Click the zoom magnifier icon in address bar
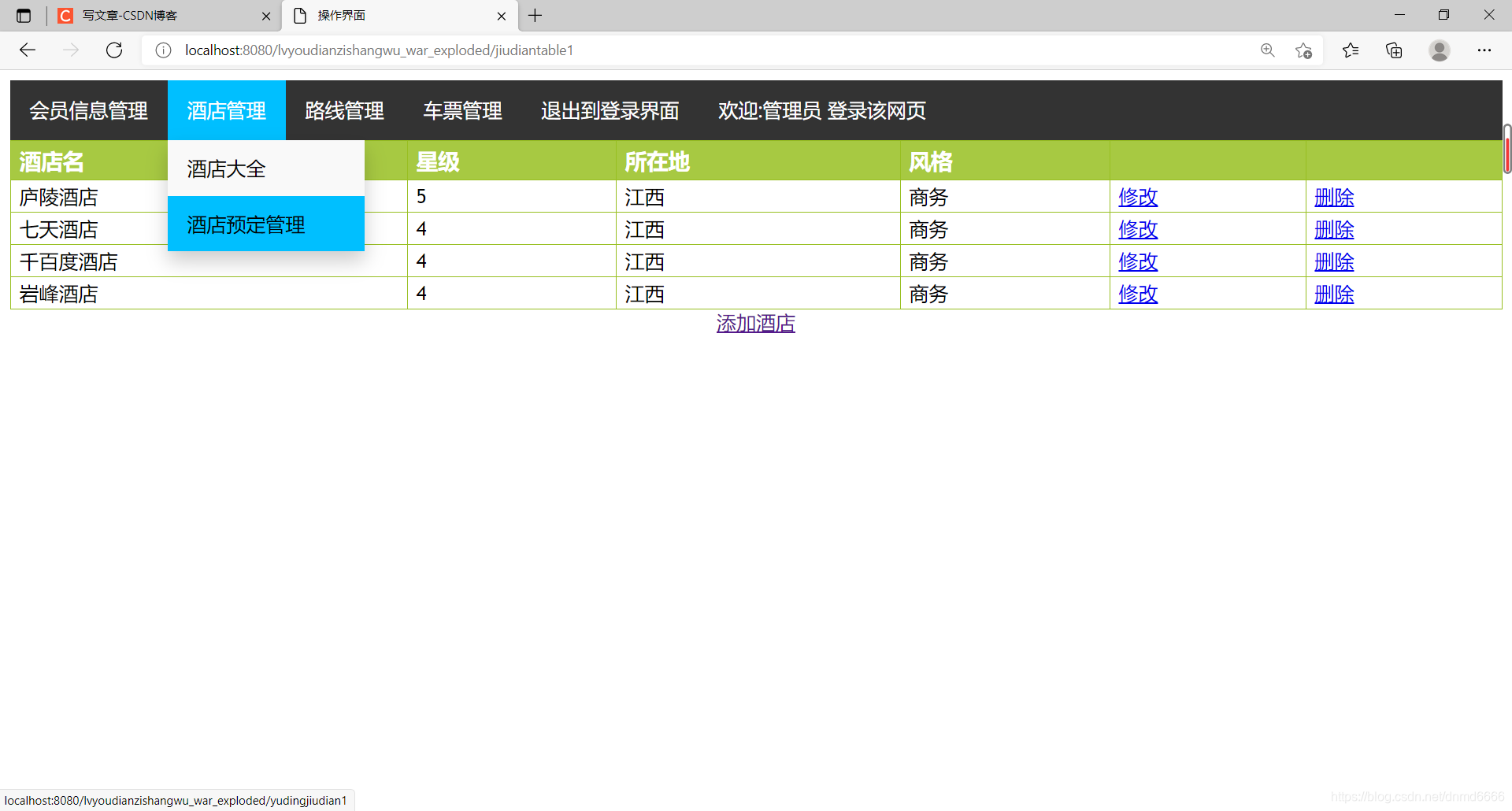Screen dimensions: 1512x811 [1268, 50]
